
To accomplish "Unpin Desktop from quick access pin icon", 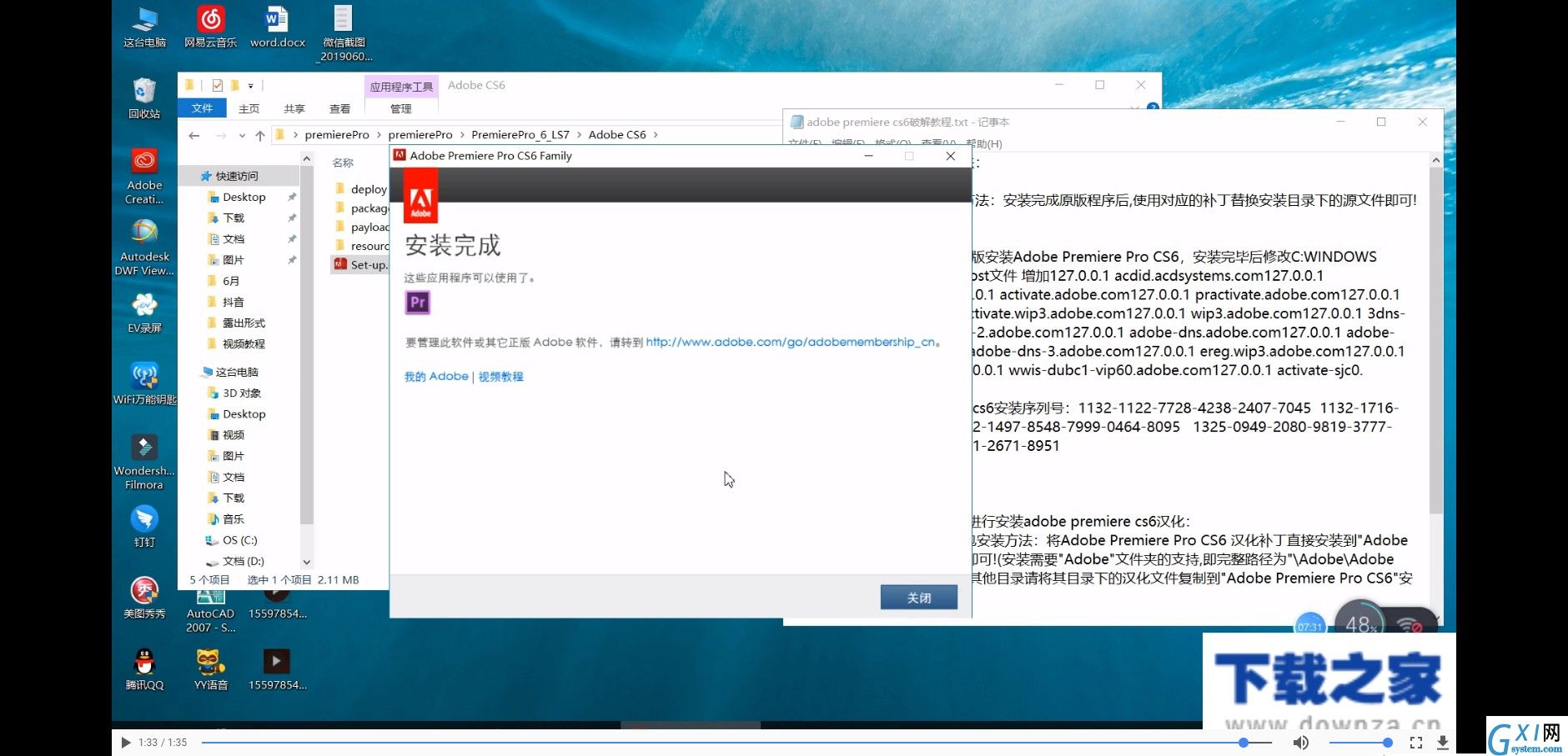I will coord(292,197).
